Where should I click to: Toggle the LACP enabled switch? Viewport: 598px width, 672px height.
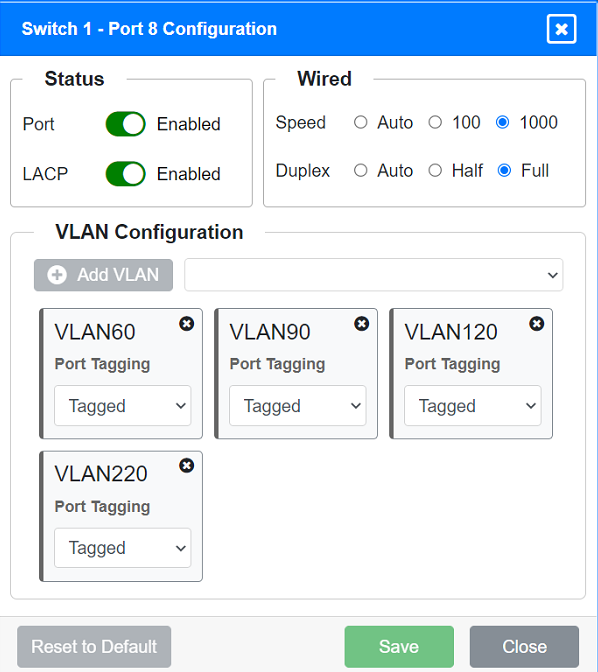[x=126, y=174]
